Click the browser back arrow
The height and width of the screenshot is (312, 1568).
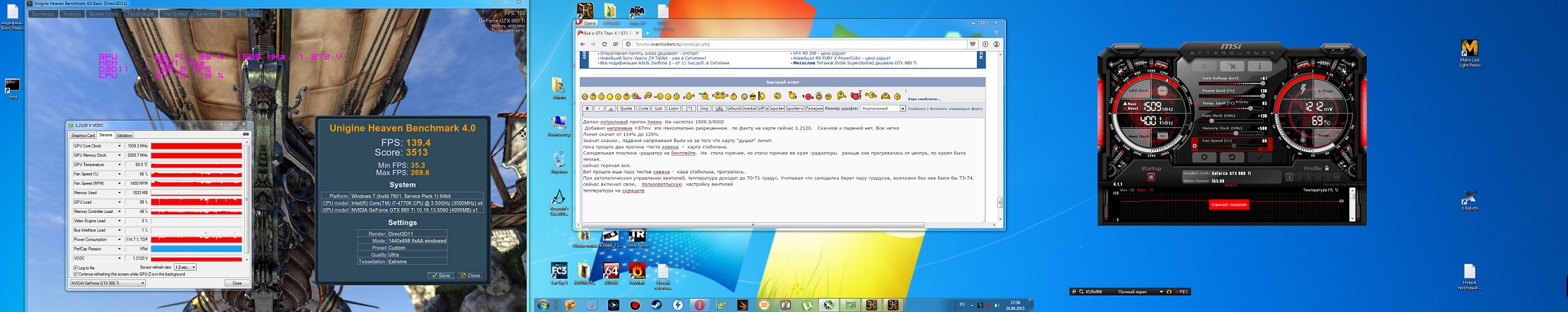click(x=583, y=44)
